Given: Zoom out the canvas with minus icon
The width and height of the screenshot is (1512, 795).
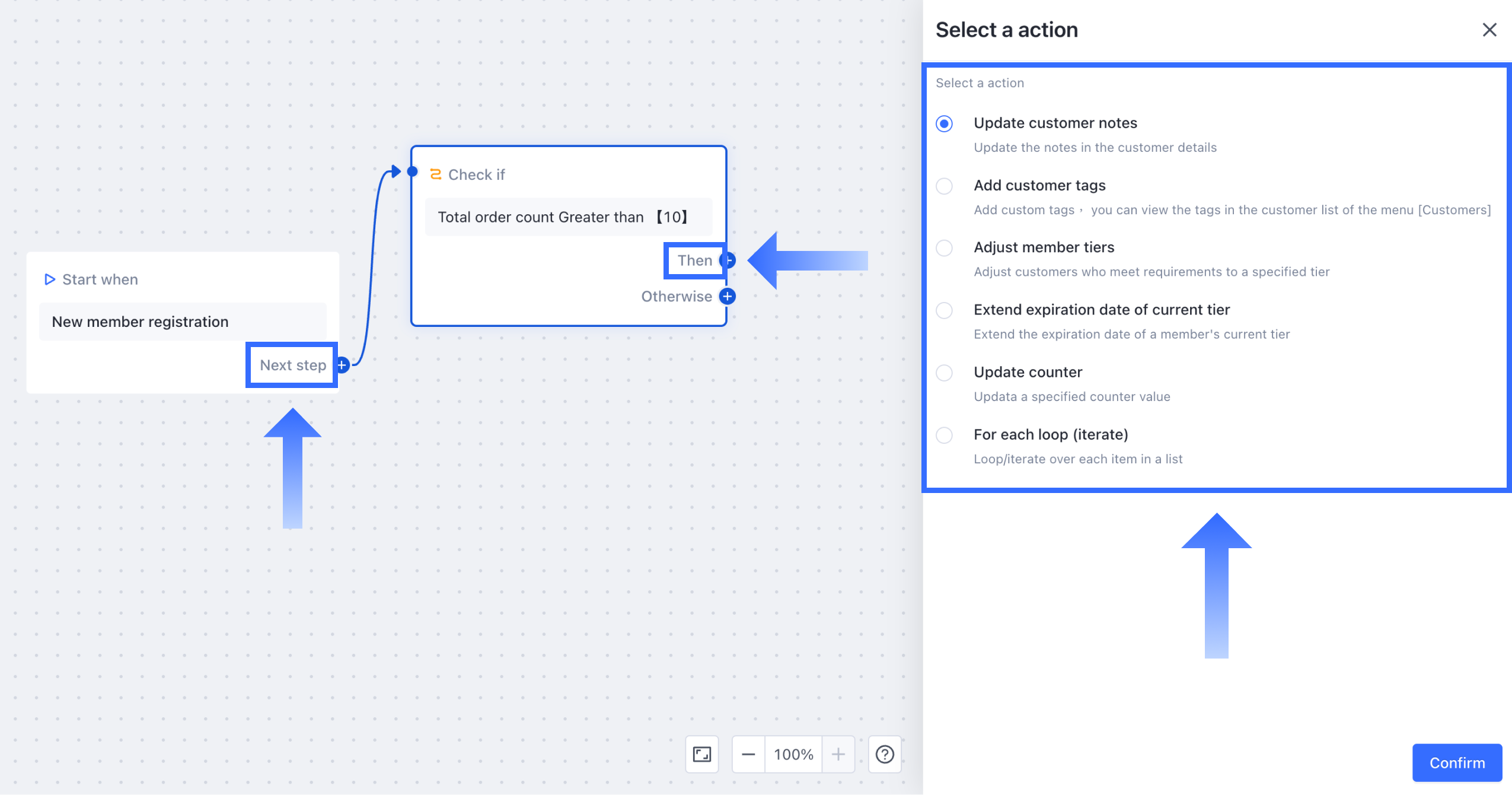Looking at the screenshot, I should tap(748, 754).
